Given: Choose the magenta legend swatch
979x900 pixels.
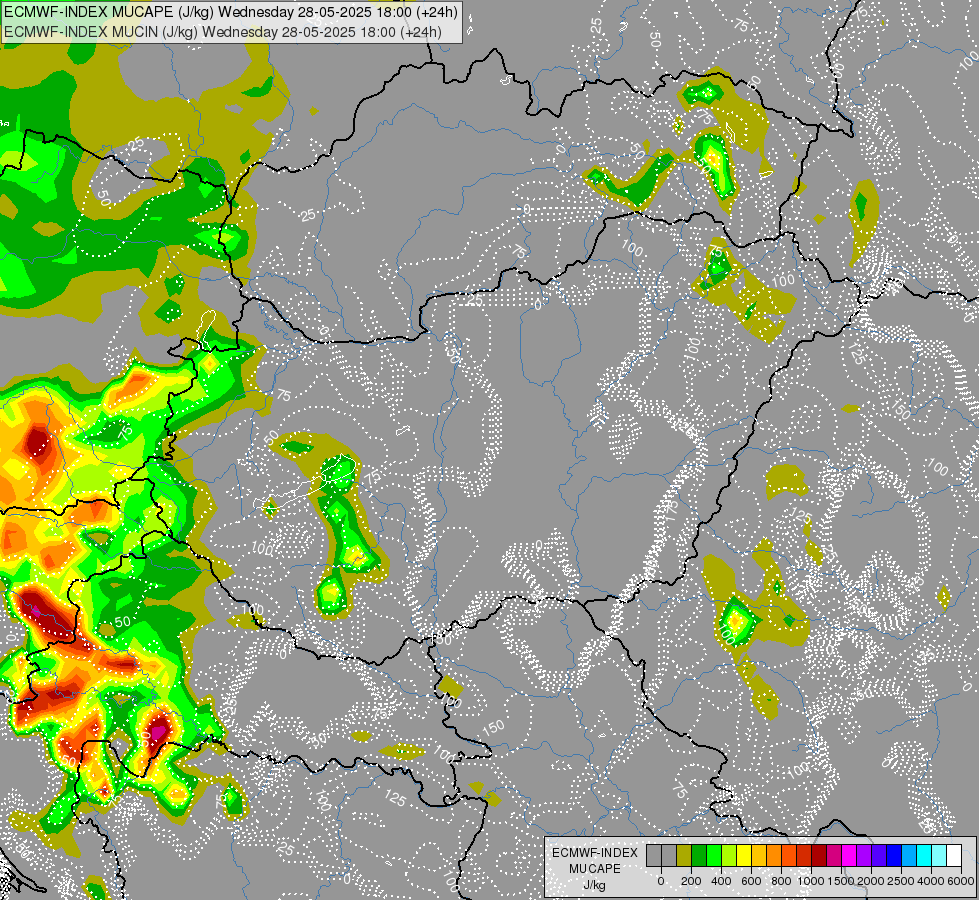Looking at the screenshot, I should click(x=850, y=855).
